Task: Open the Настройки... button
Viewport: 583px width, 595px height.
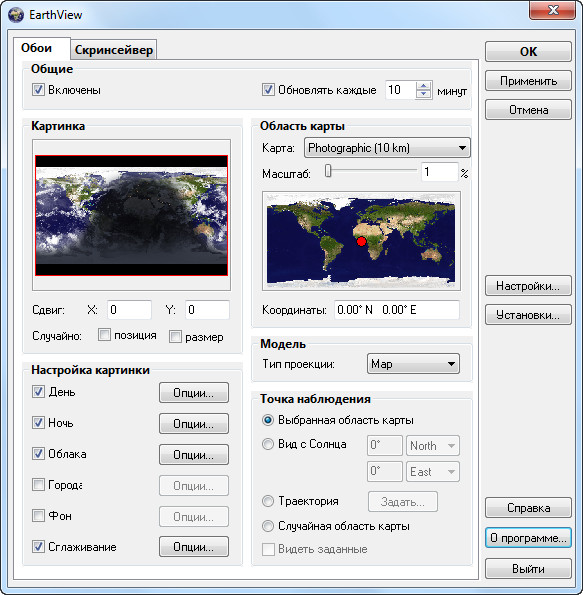Action: (528, 286)
